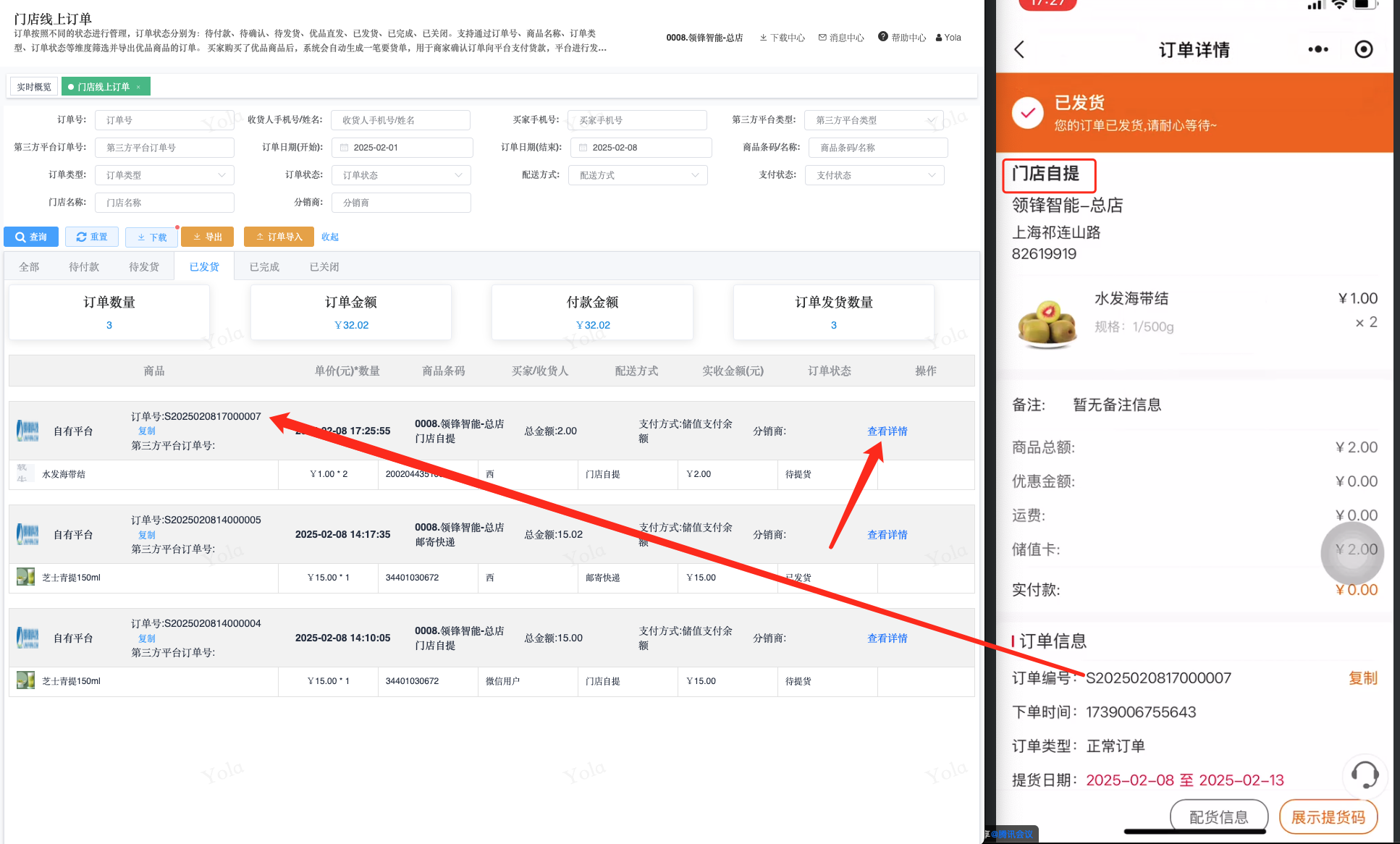Click the customer service headset icon
1400x844 pixels.
[1365, 775]
